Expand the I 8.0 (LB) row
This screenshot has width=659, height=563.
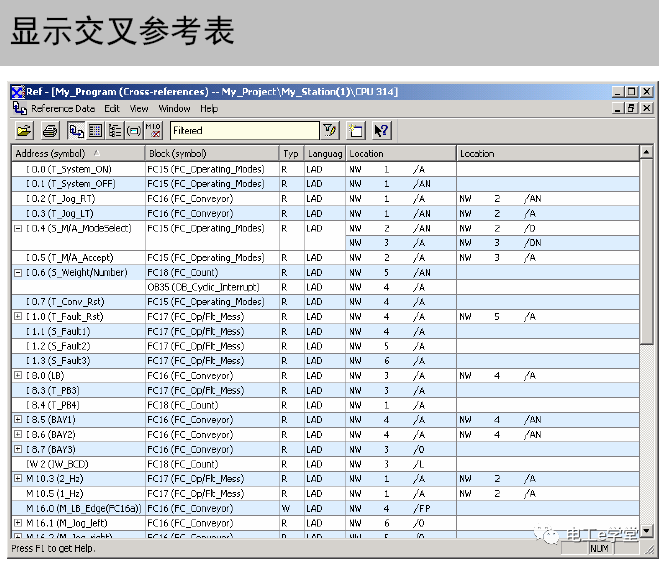pyautogui.click(x=18, y=375)
